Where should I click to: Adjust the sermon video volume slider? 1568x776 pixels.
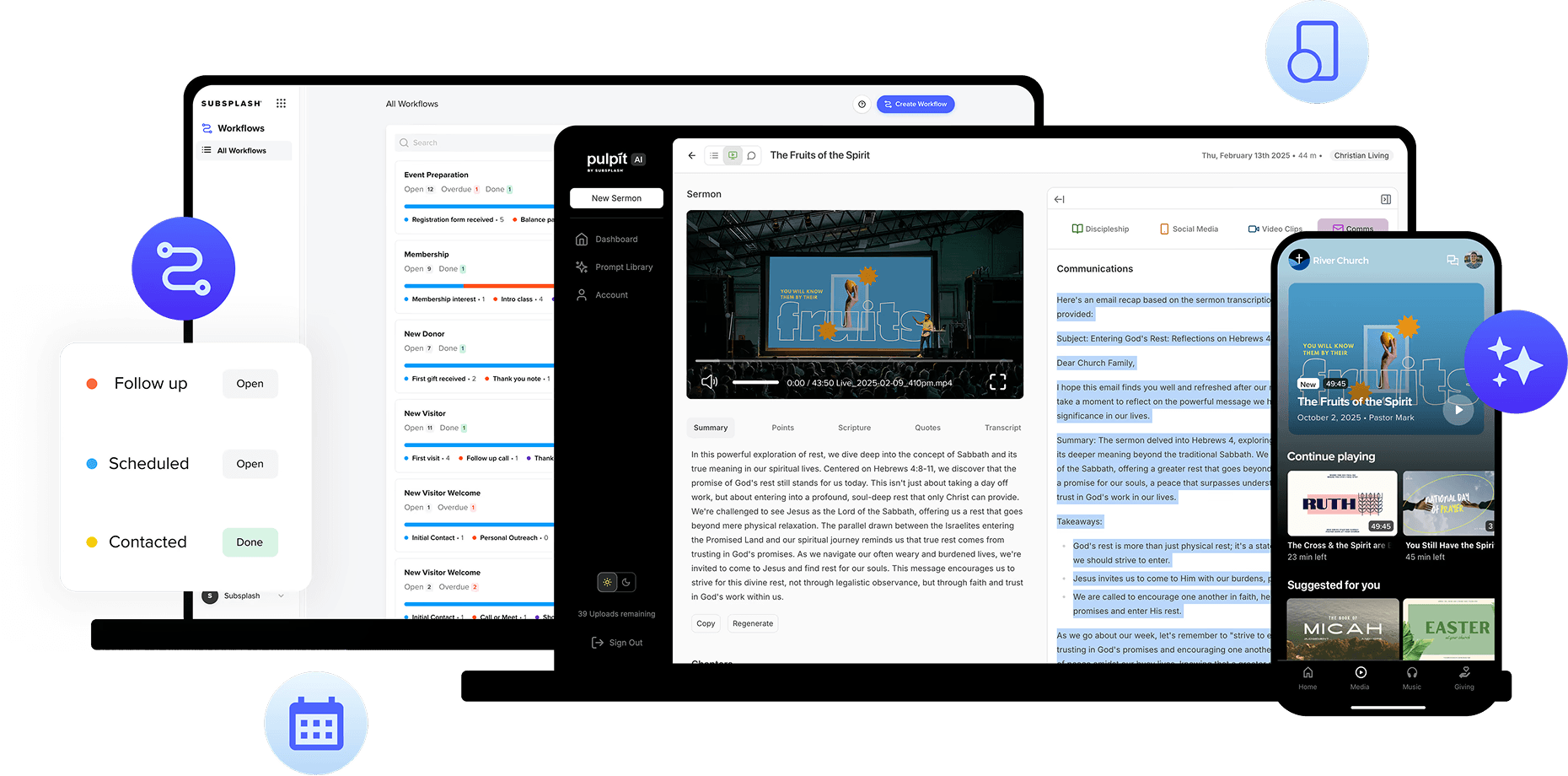(x=755, y=382)
